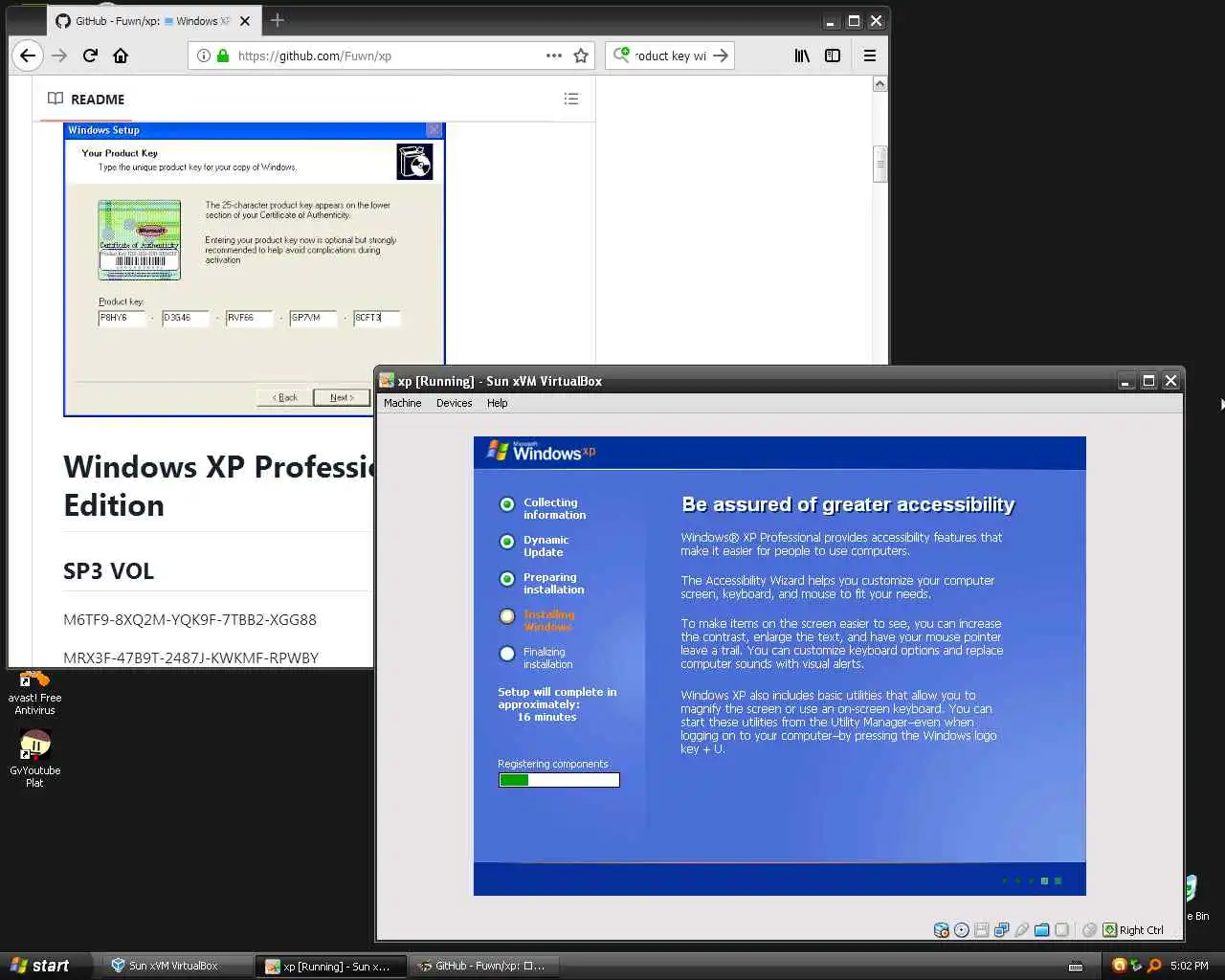Open the VirtualBox Help menu
Image resolution: width=1225 pixels, height=980 pixels.
pos(497,403)
